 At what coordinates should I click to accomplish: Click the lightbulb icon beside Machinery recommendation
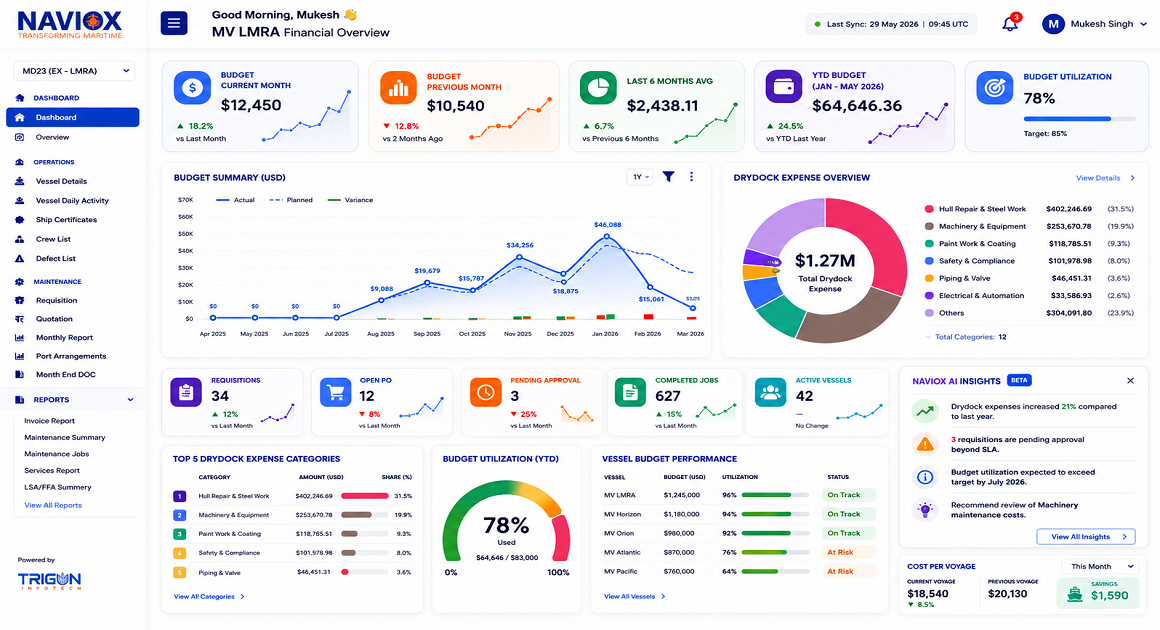click(925, 509)
